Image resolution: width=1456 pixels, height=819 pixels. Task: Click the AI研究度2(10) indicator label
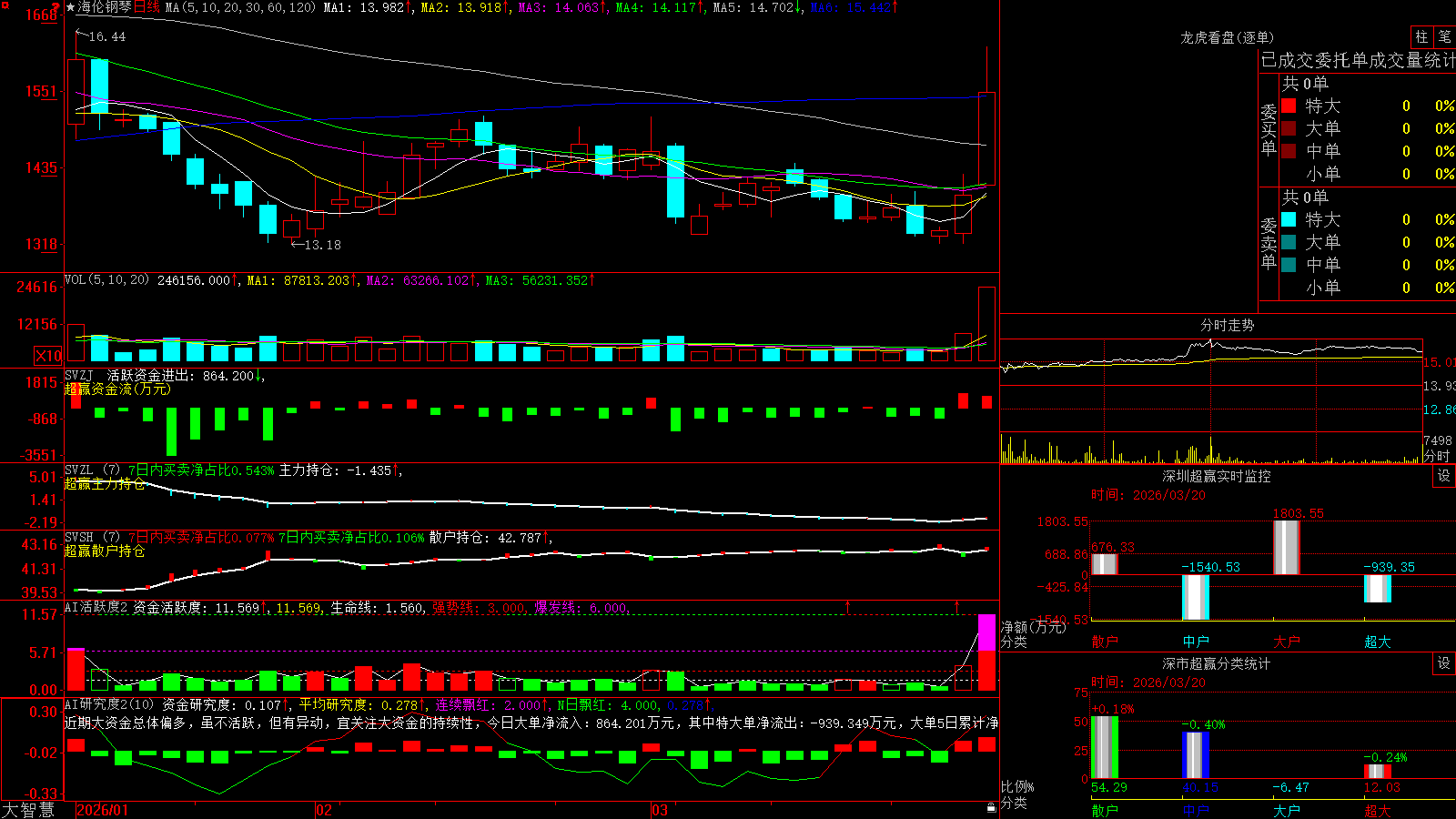[x=110, y=704]
